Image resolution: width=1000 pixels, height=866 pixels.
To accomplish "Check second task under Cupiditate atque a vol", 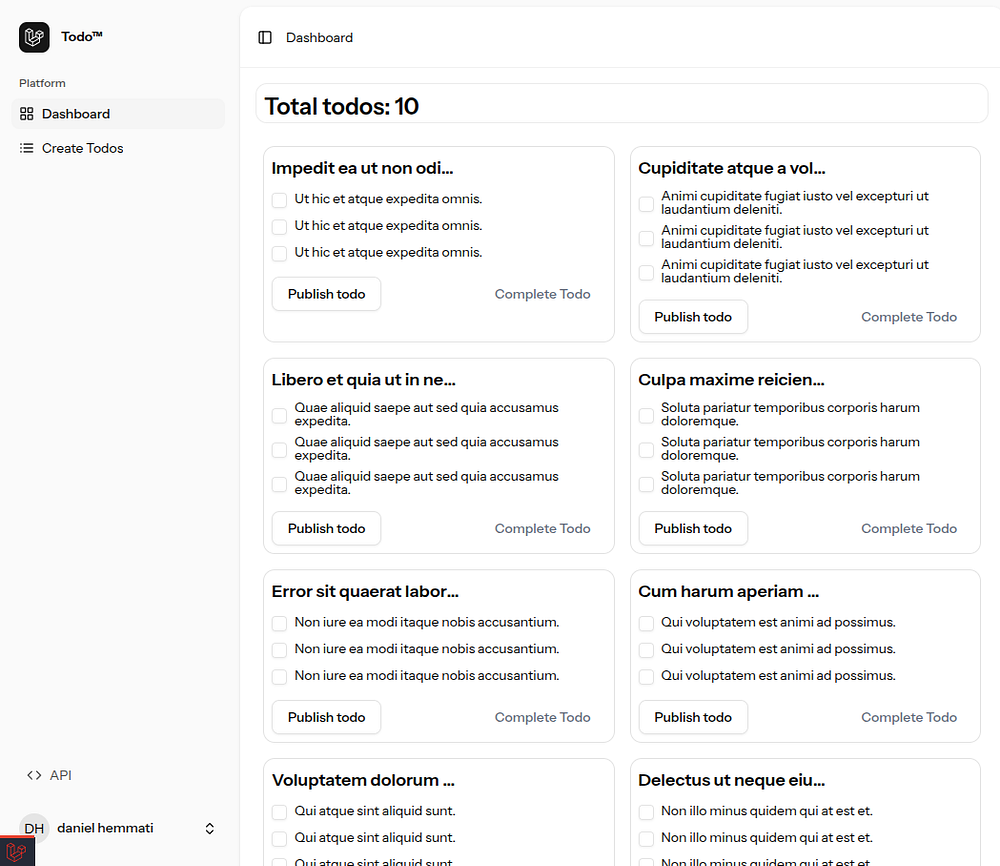I will pyautogui.click(x=646, y=238).
